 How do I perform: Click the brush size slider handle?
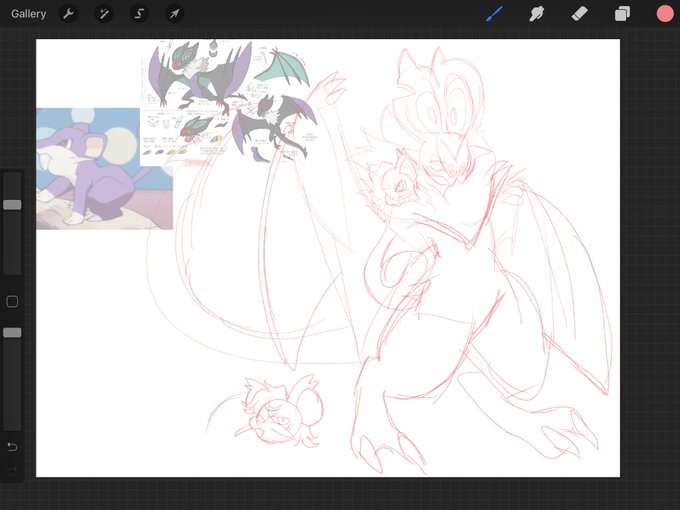[x=12, y=205]
